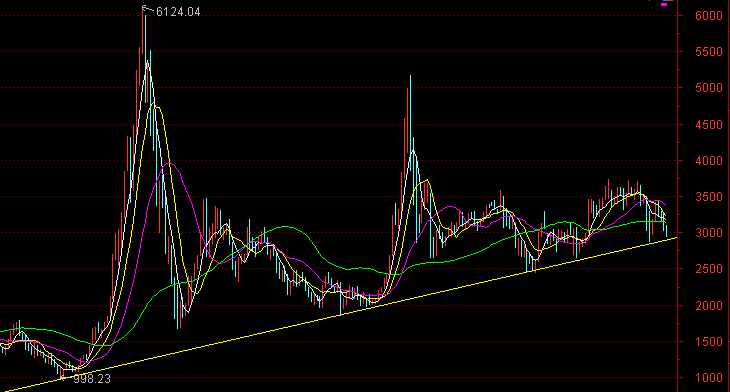Select the tip of the second candlestick peak above 5000

click(410, 76)
